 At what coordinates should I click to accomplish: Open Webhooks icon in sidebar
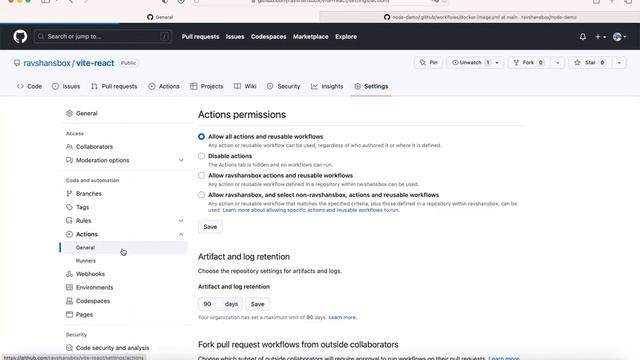[x=69, y=274]
